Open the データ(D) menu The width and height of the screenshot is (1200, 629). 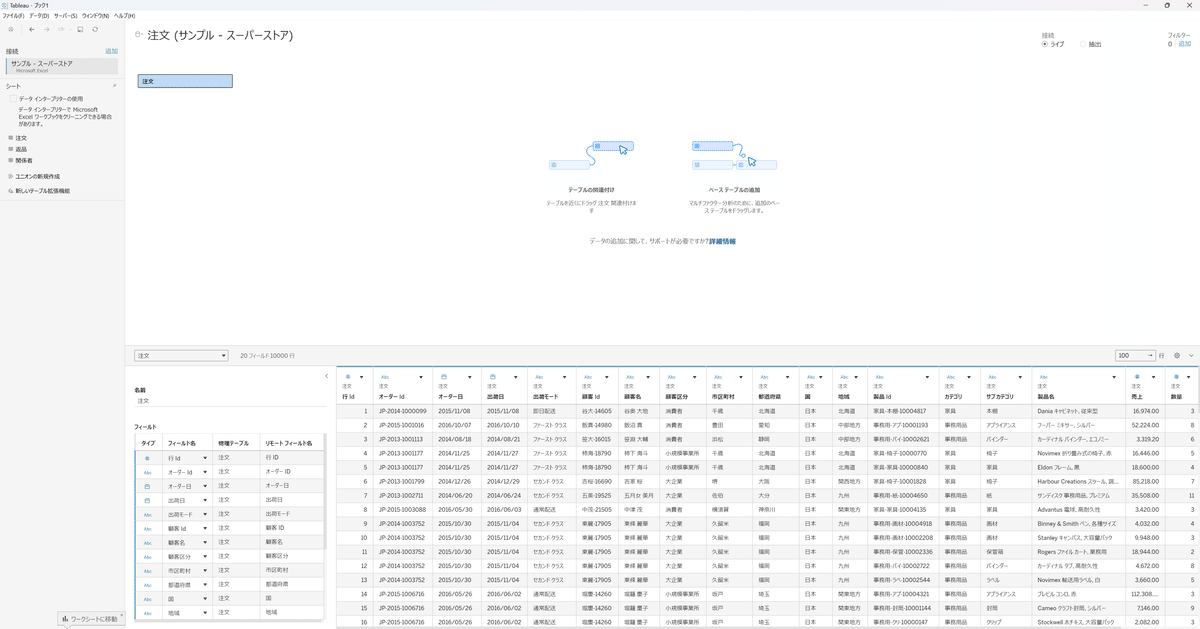39,16
